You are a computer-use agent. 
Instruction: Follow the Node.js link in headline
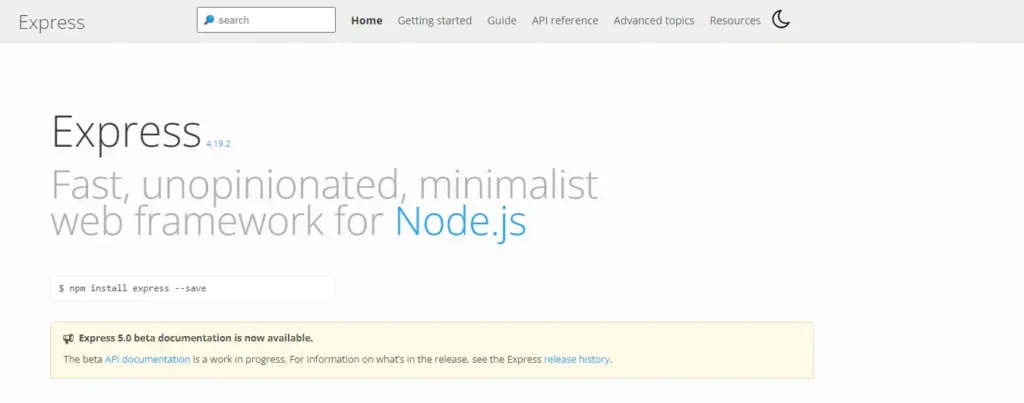click(x=460, y=221)
